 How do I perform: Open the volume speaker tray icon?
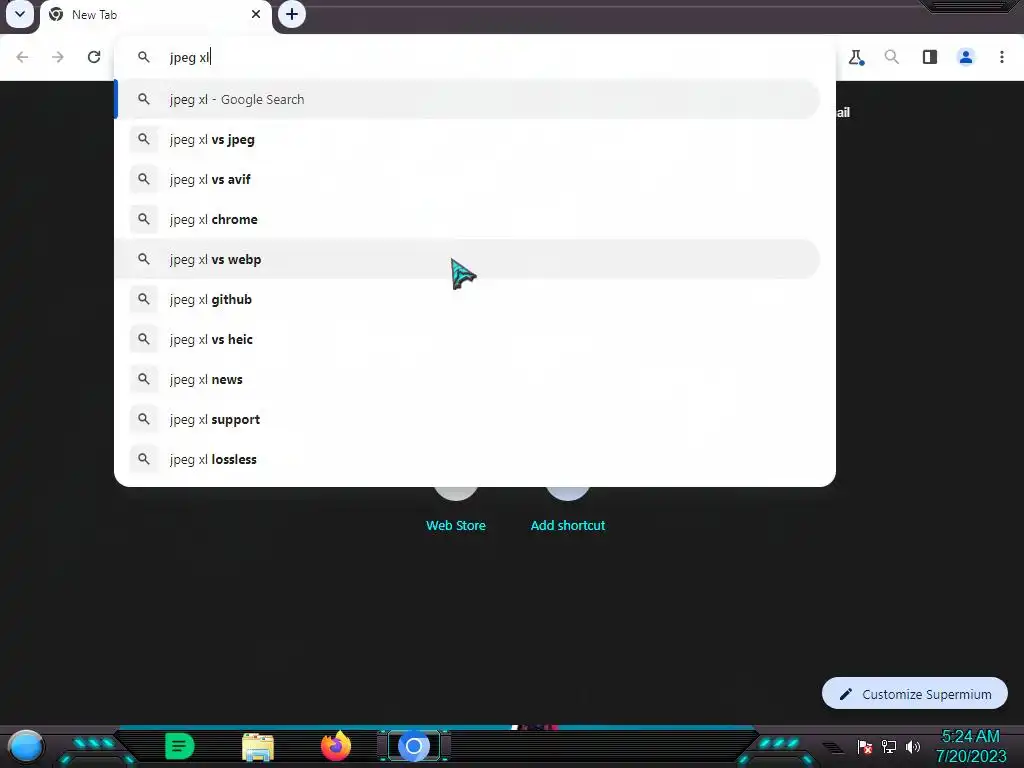tap(913, 747)
